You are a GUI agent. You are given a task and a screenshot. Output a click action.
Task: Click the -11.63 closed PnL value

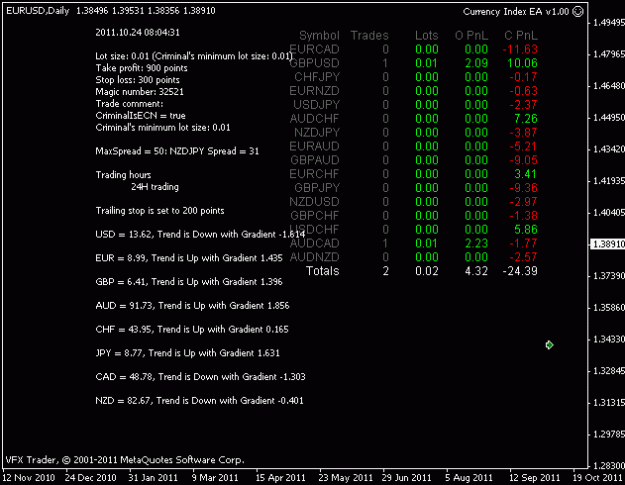[520, 49]
